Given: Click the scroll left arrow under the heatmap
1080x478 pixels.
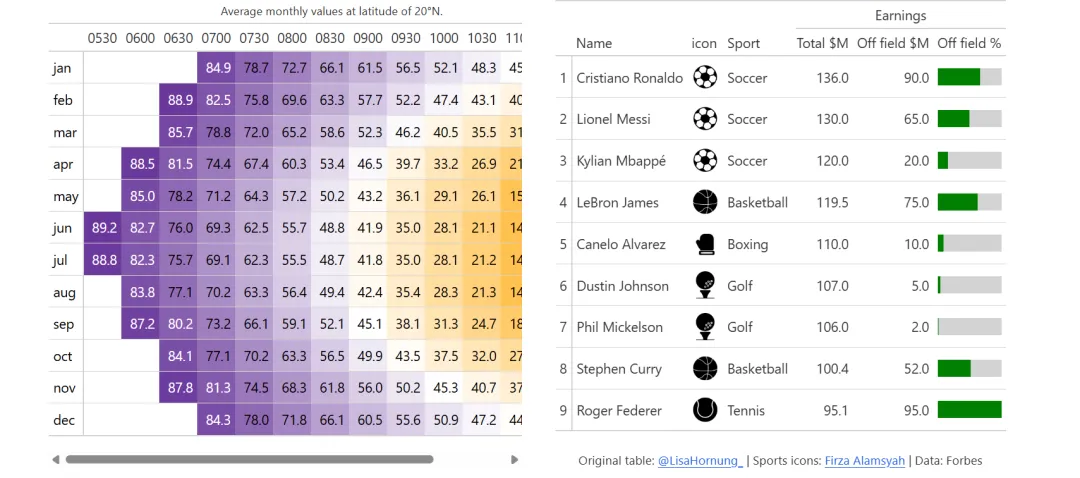Looking at the screenshot, I should [55, 460].
